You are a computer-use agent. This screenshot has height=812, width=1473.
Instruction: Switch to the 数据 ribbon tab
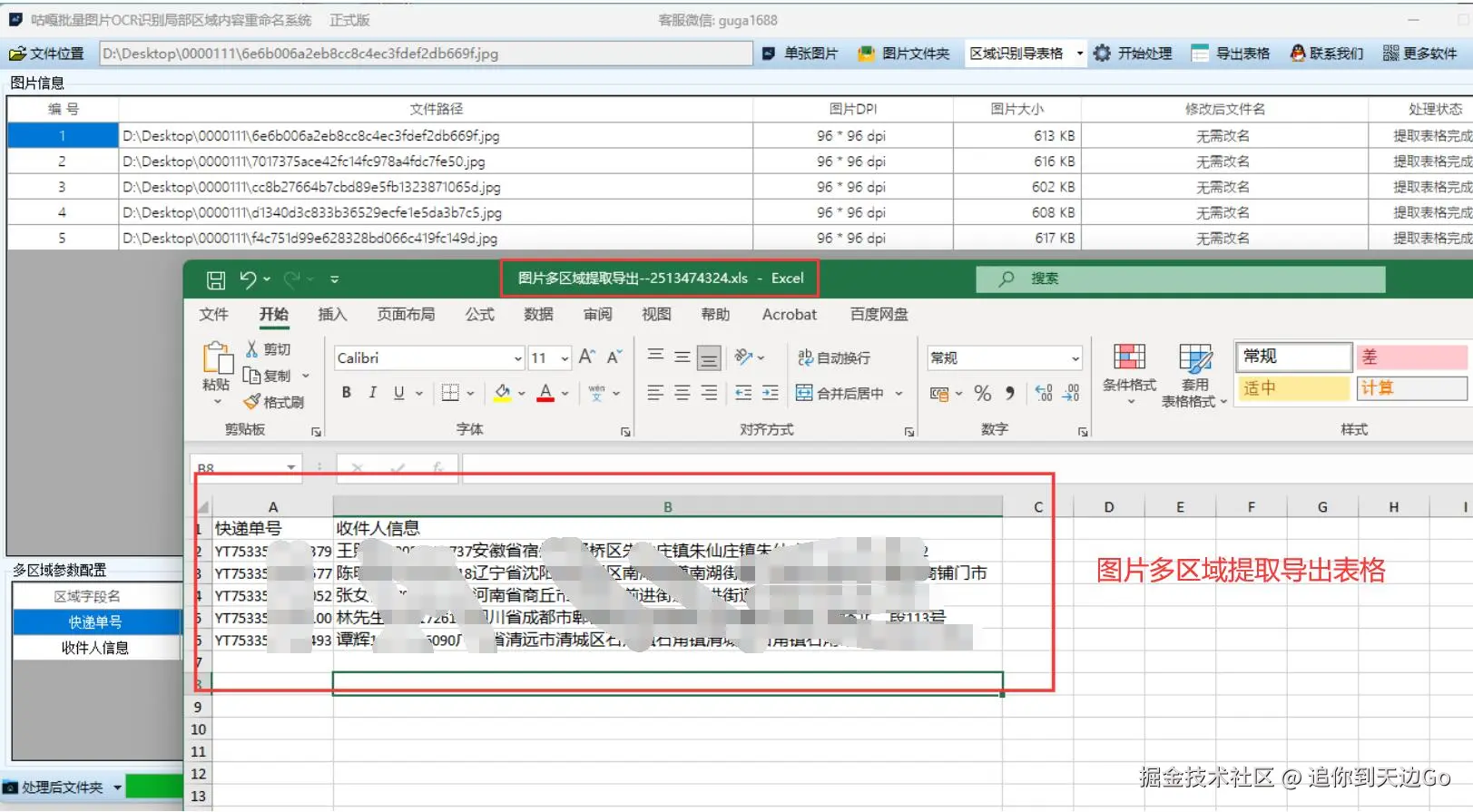[x=538, y=314]
